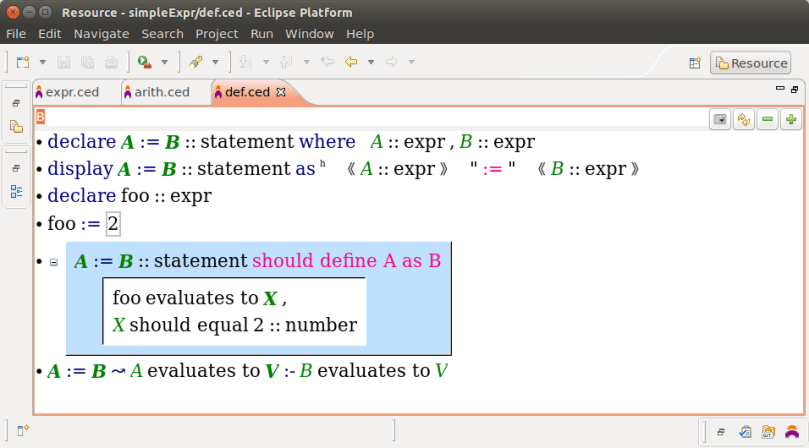Open the Project Explorer fast view icon

tap(16, 127)
